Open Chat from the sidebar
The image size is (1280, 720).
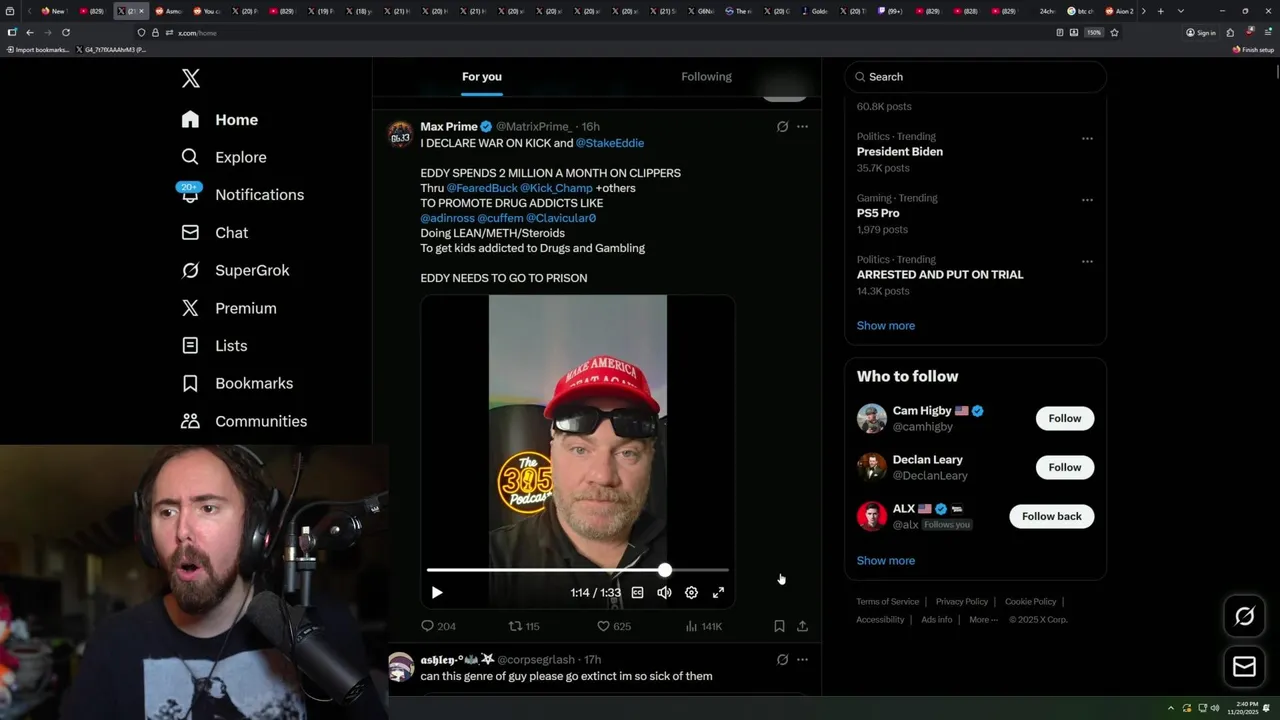point(214,232)
